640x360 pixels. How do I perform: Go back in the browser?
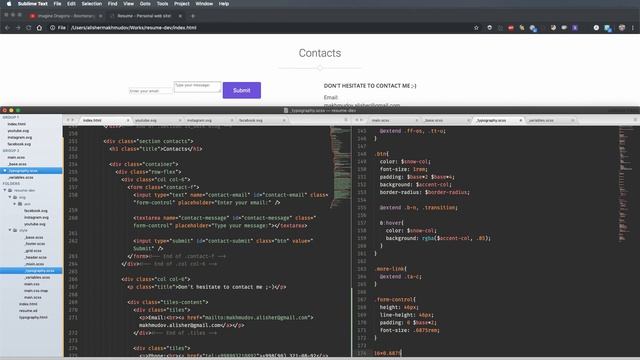[x=7, y=28]
